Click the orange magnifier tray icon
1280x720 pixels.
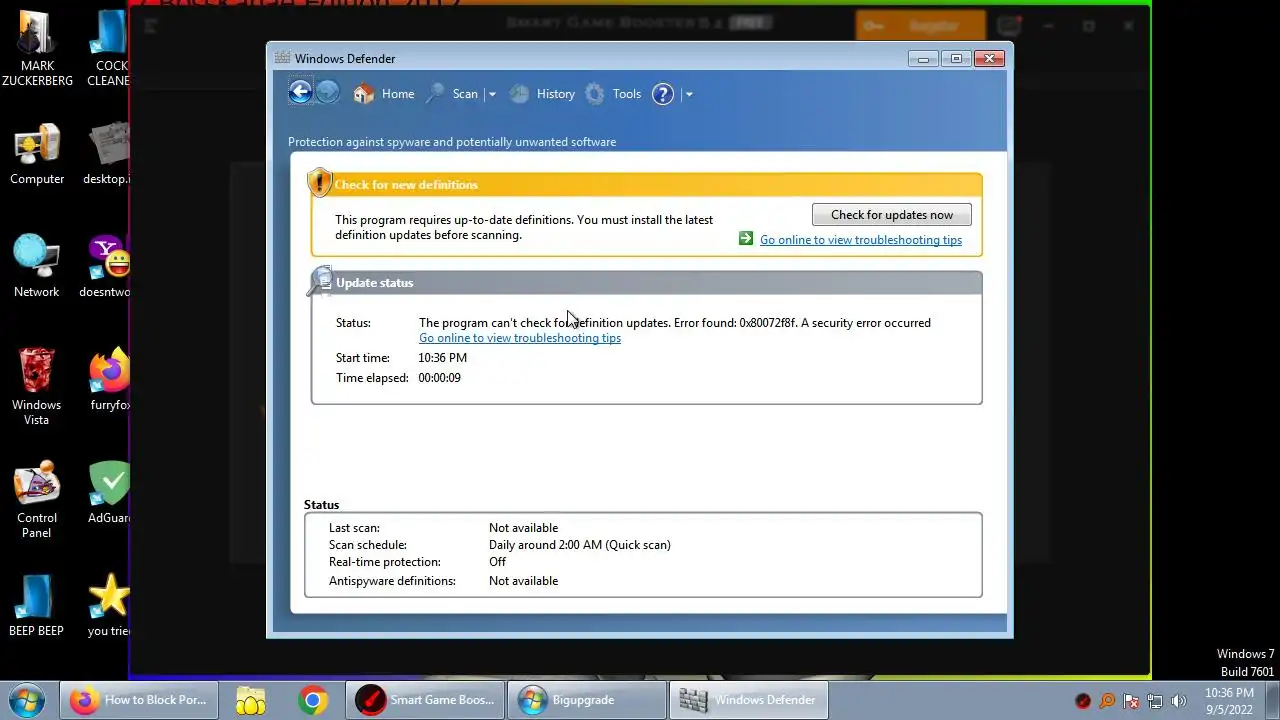pos(1107,701)
